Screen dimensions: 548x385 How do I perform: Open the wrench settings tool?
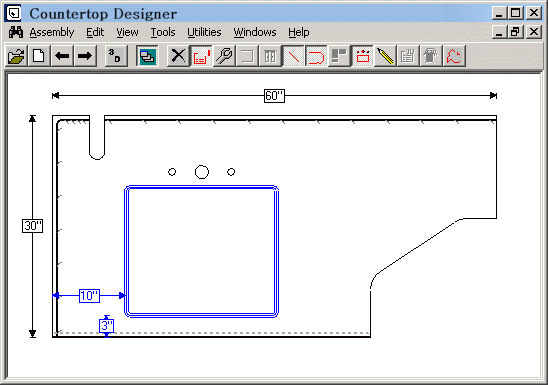click(x=224, y=56)
